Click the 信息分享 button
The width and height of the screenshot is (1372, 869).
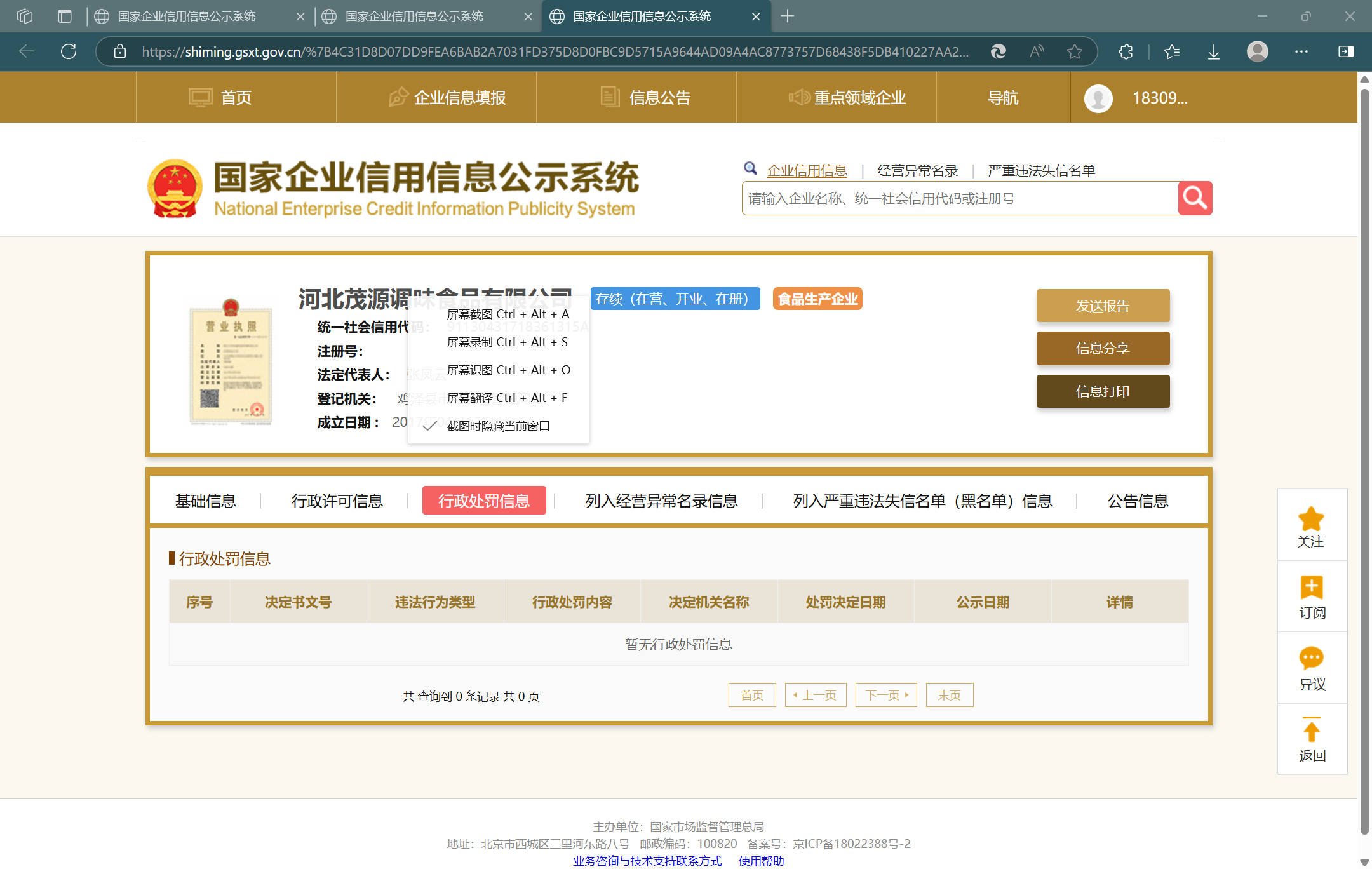[x=1103, y=348]
